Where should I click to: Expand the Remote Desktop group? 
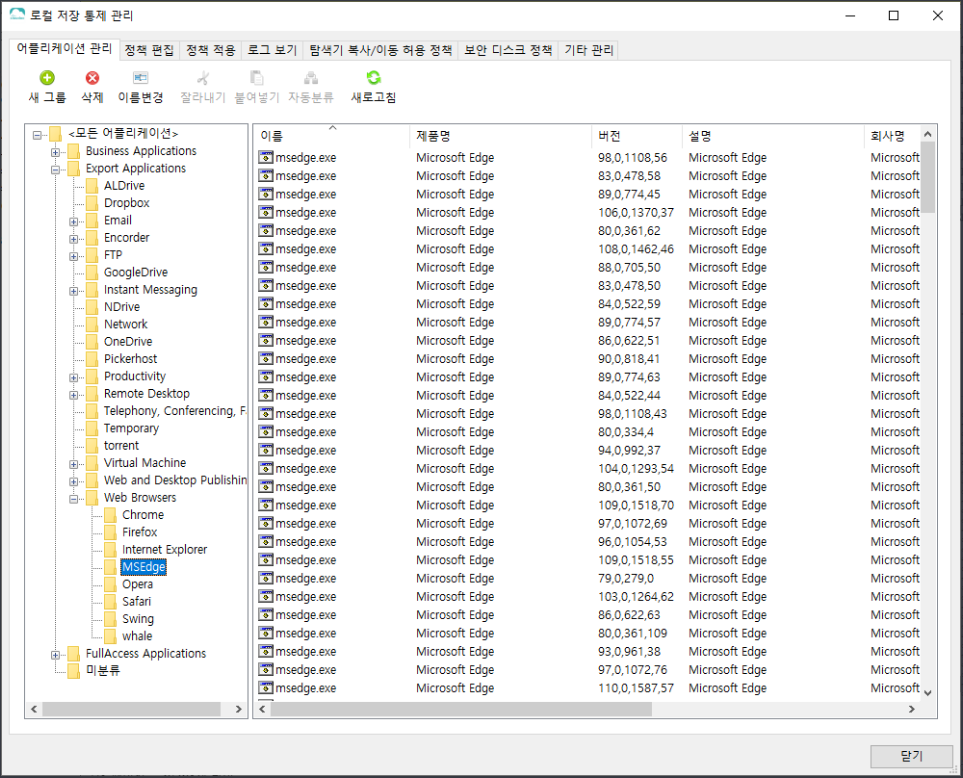pos(73,394)
